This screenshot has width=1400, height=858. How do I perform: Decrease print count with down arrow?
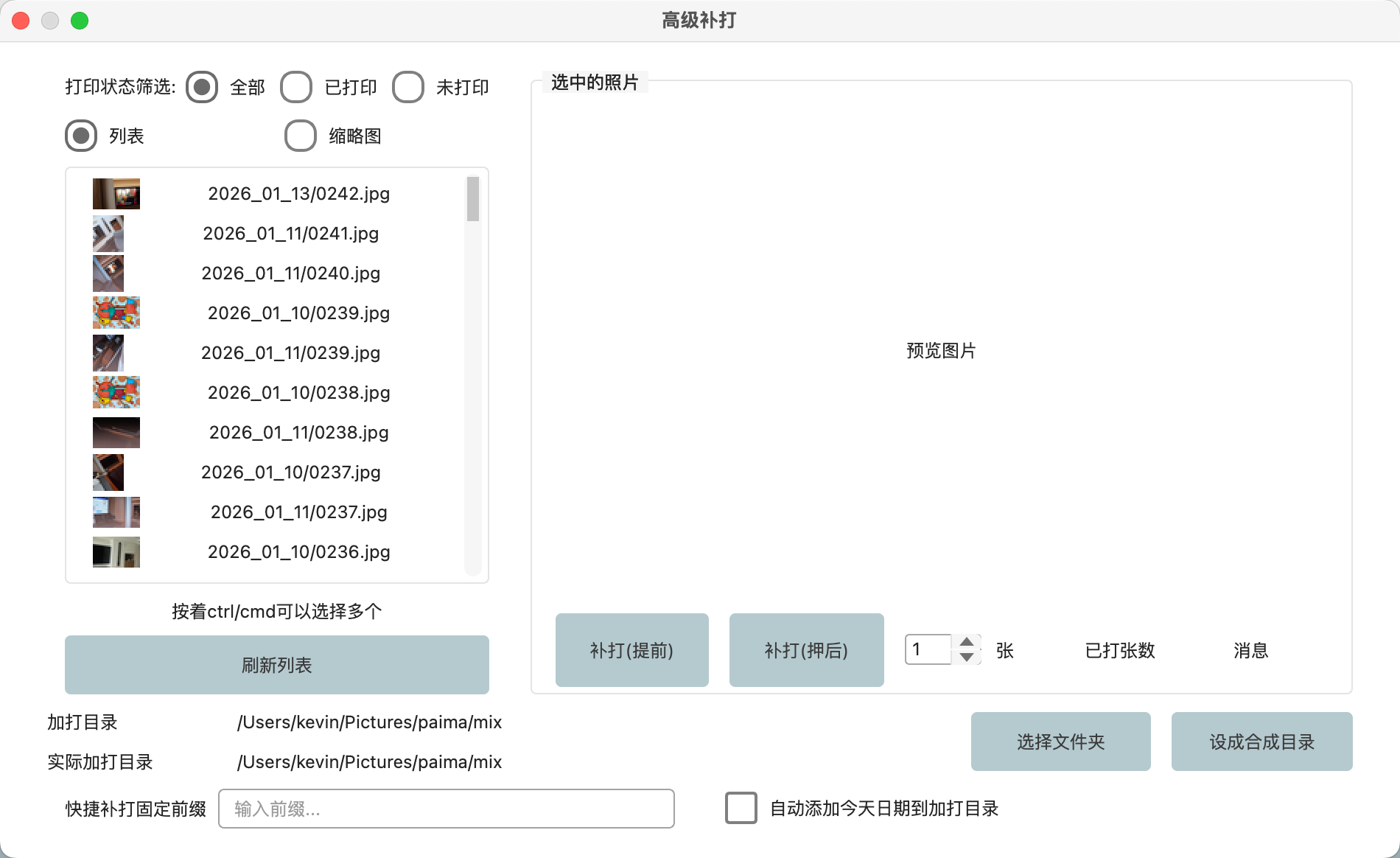967,657
